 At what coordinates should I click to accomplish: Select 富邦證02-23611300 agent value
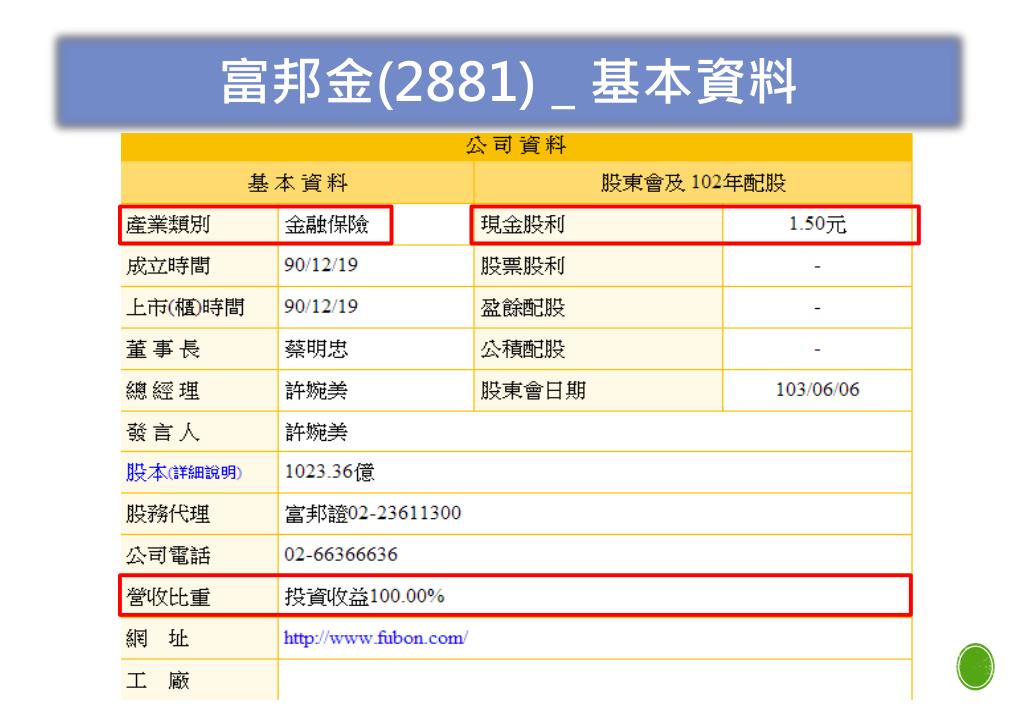click(373, 514)
